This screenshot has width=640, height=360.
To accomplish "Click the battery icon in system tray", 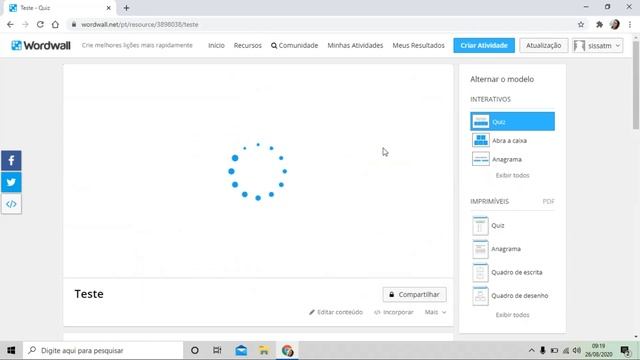I will tap(554, 350).
